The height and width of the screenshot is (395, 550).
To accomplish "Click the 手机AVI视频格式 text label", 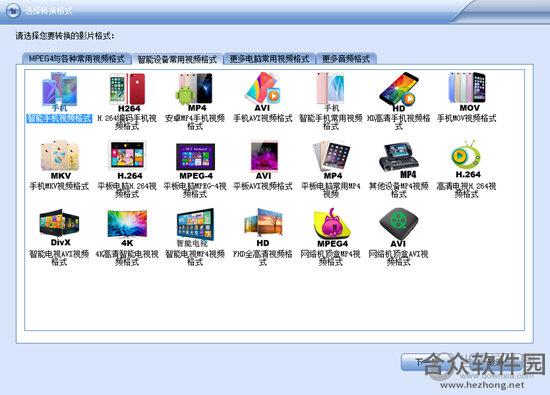I will [263, 118].
